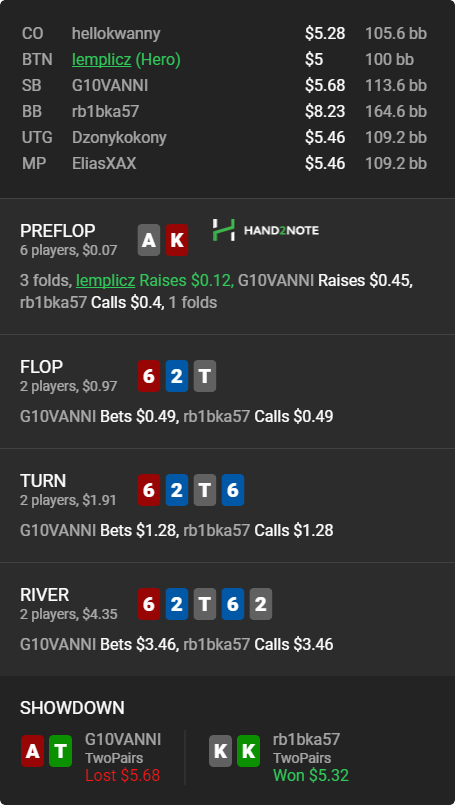Viewport: 455px width, 805px height.
Task: Click the blue 6 turn card
Action: coord(233,490)
